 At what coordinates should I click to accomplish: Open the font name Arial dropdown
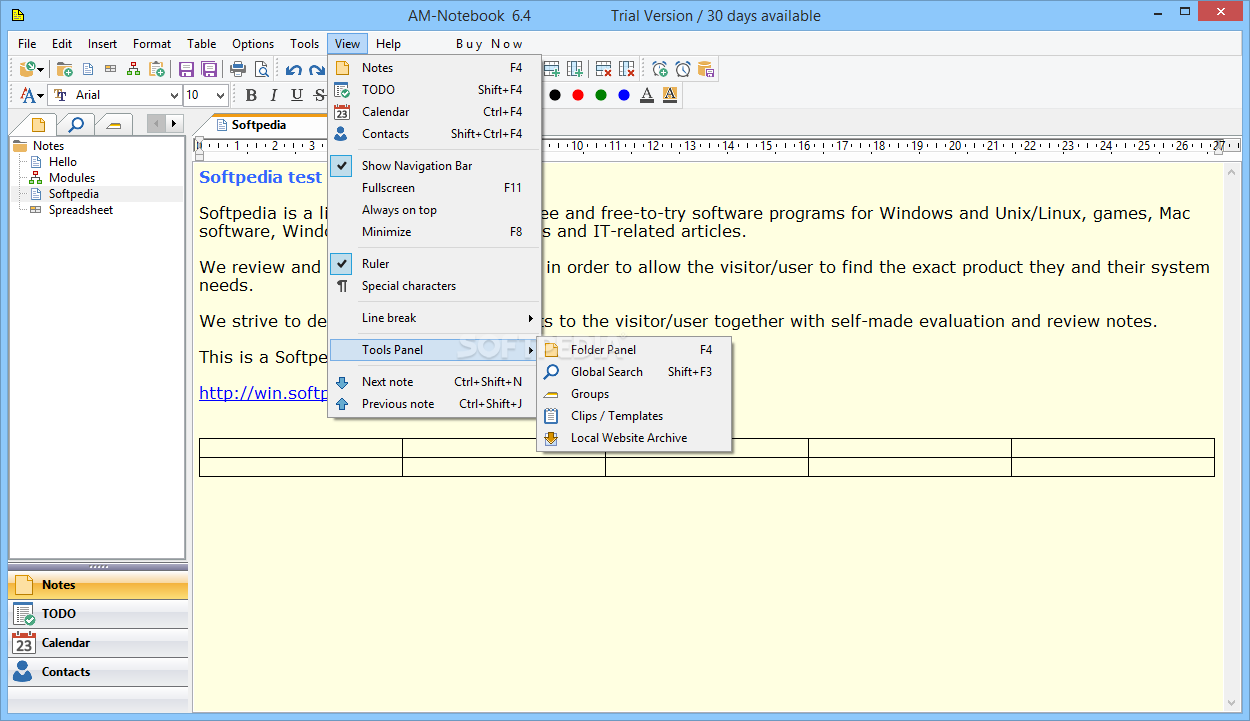(174, 95)
